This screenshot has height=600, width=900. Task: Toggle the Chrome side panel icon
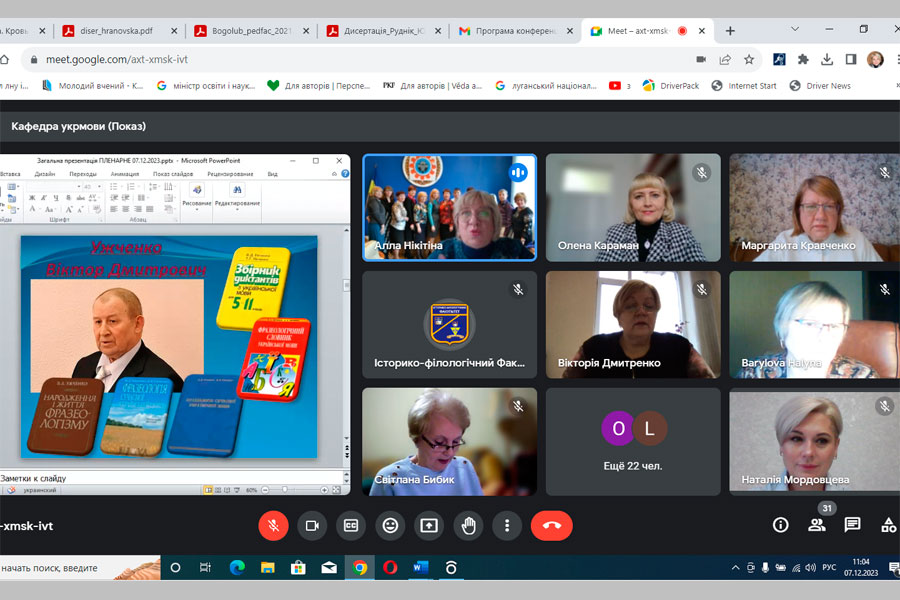851,59
